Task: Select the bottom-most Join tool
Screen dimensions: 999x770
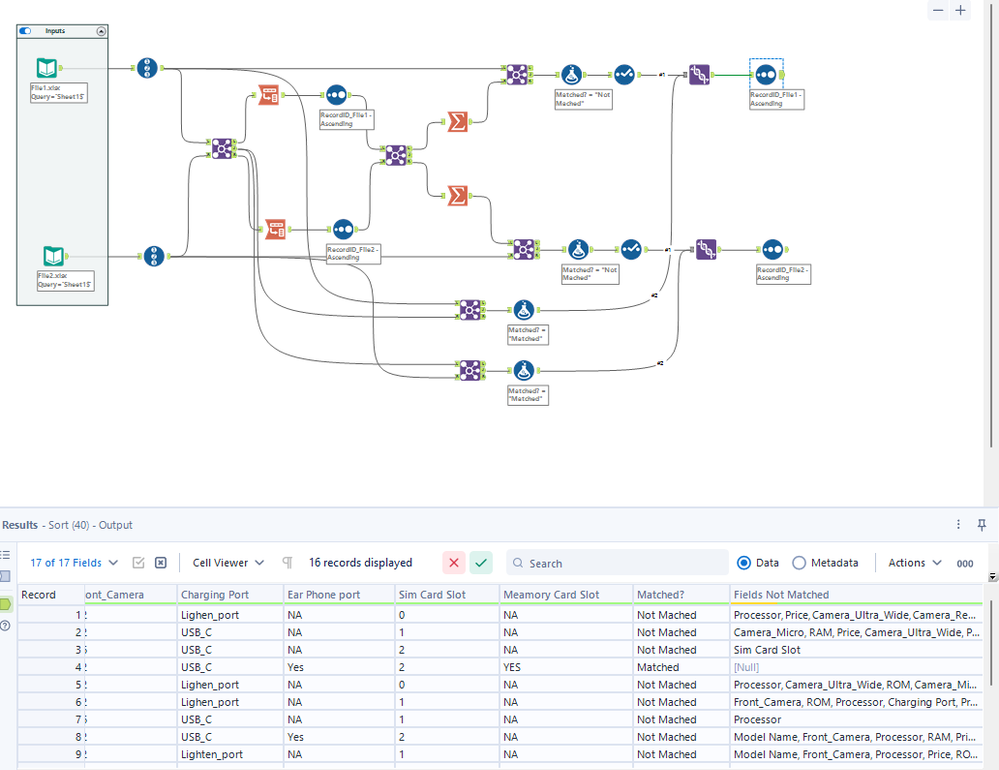Action: [x=470, y=370]
